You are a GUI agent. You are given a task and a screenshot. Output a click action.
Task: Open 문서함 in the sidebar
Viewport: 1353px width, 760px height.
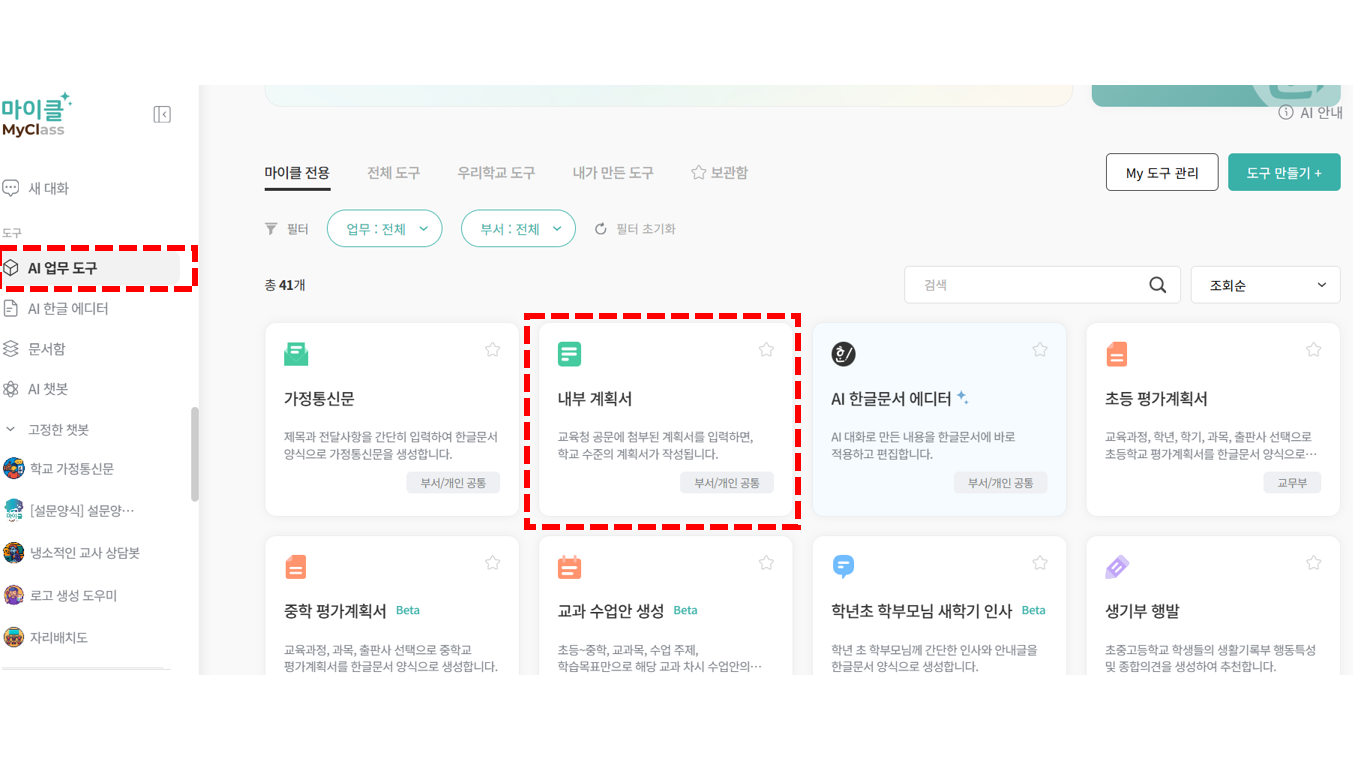(x=47, y=349)
